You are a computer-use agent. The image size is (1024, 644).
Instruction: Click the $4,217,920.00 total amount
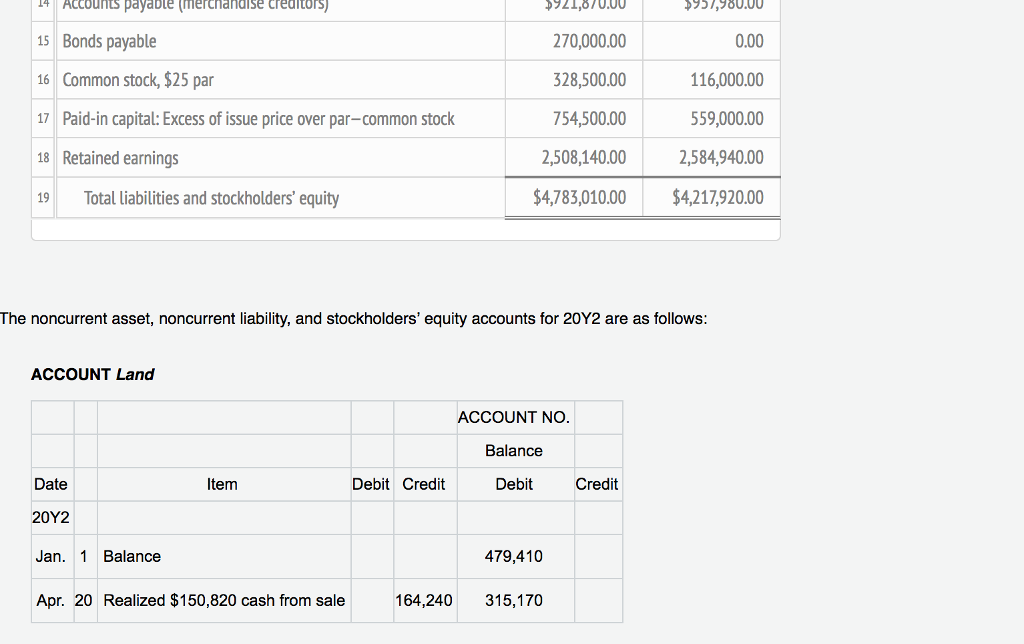pos(718,198)
